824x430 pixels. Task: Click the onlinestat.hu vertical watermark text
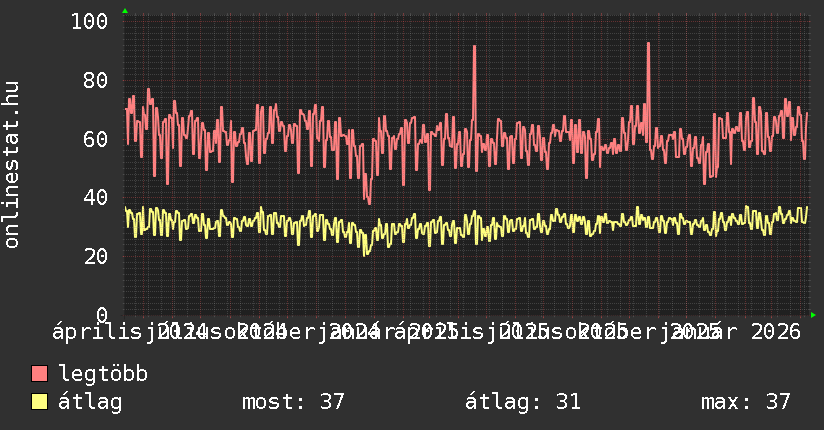(12, 165)
